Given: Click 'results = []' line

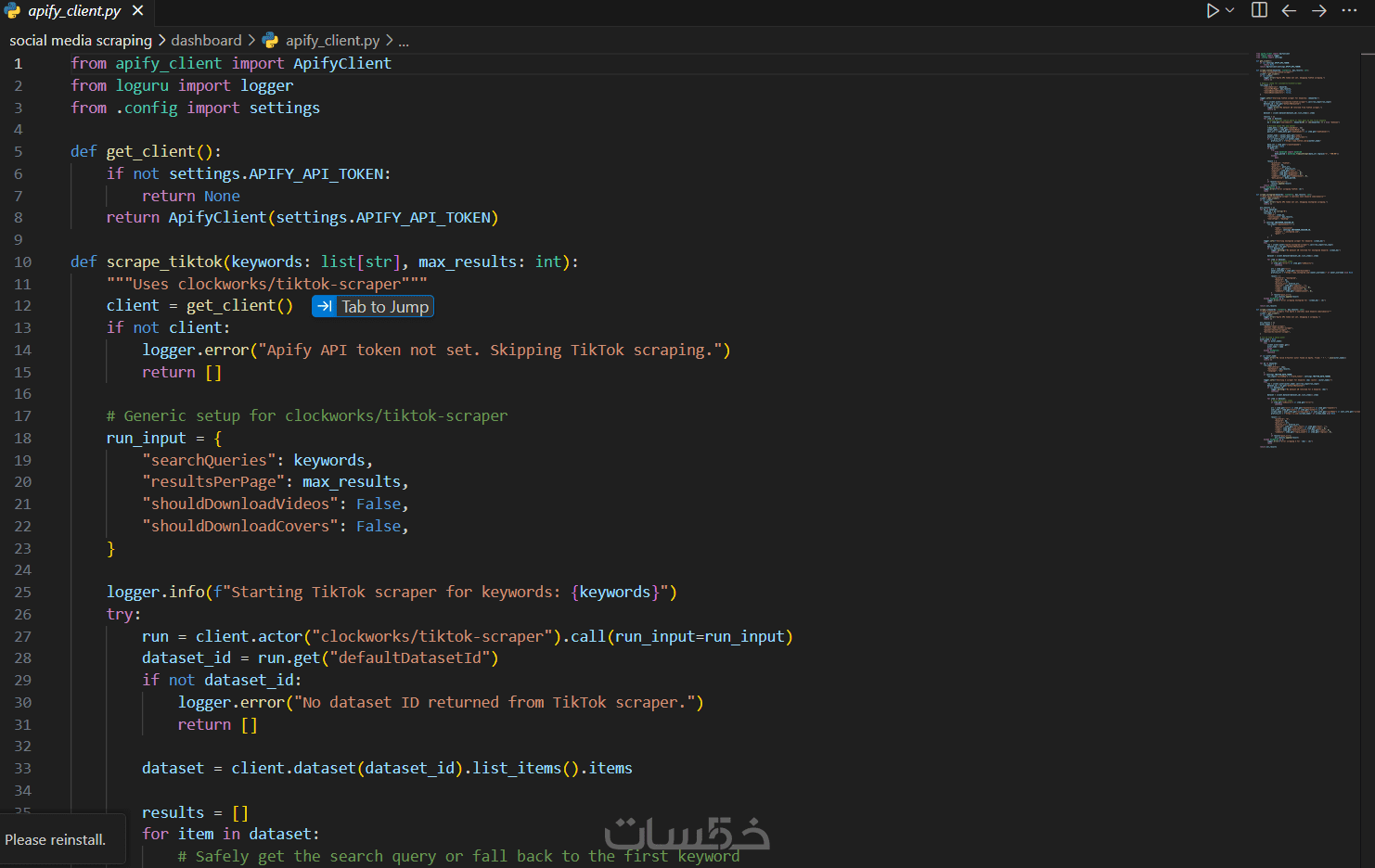Looking at the screenshot, I should (196, 813).
